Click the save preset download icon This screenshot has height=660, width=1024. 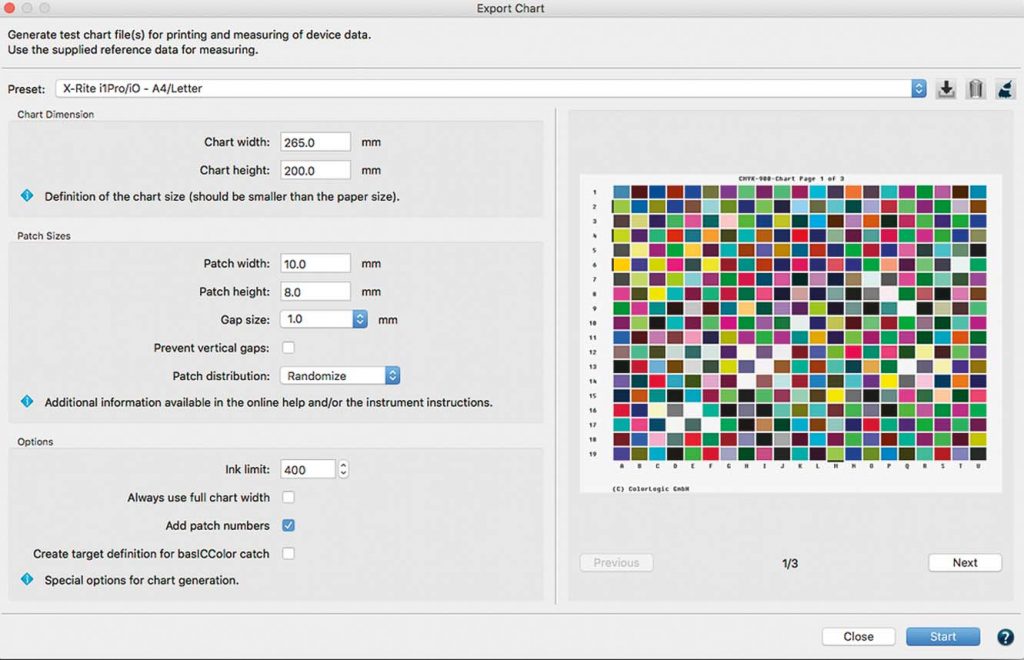(x=945, y=88)
